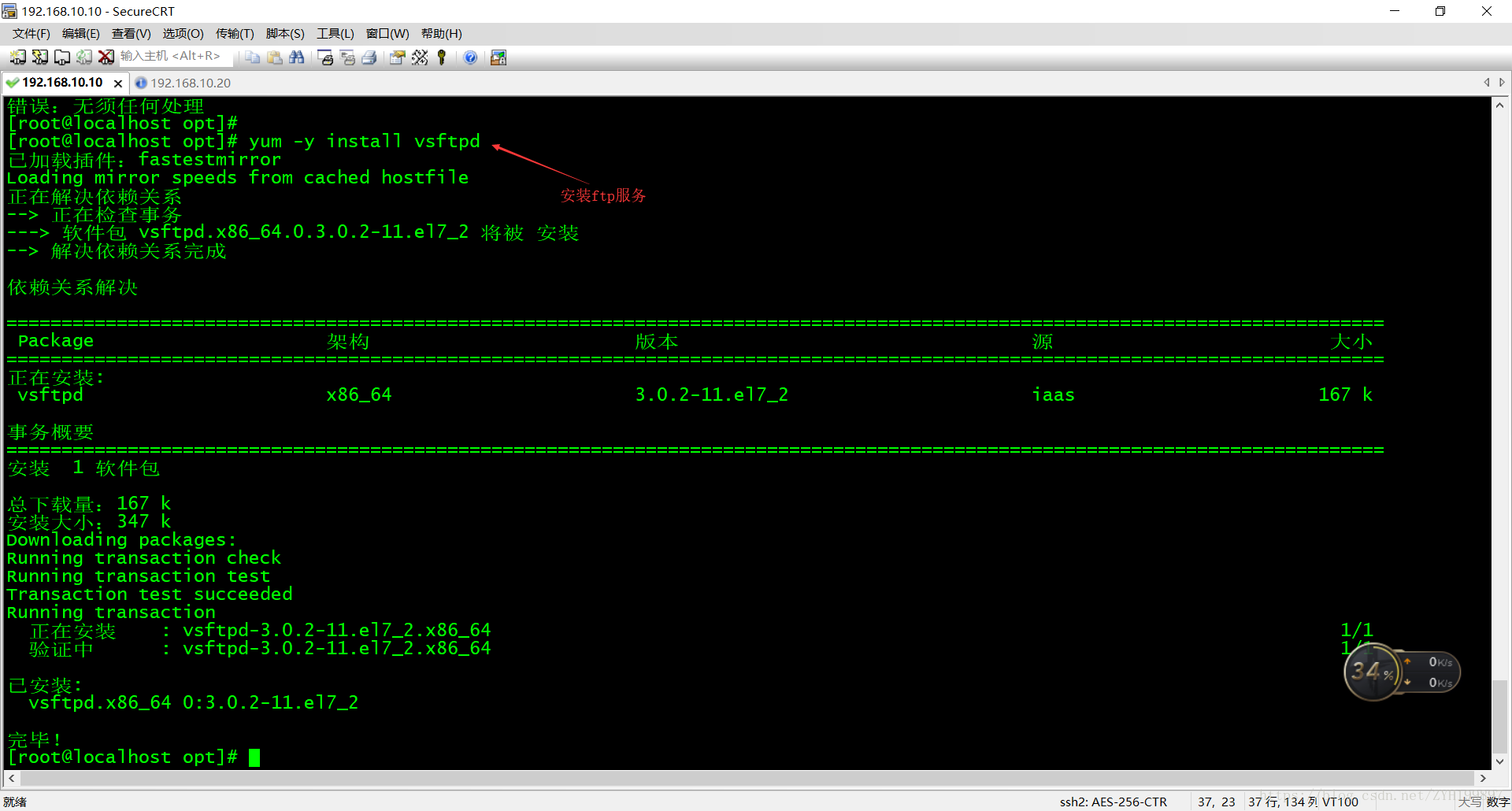Click the horizontal scrollbar left arrow
1512x811 pixels.
11,778
